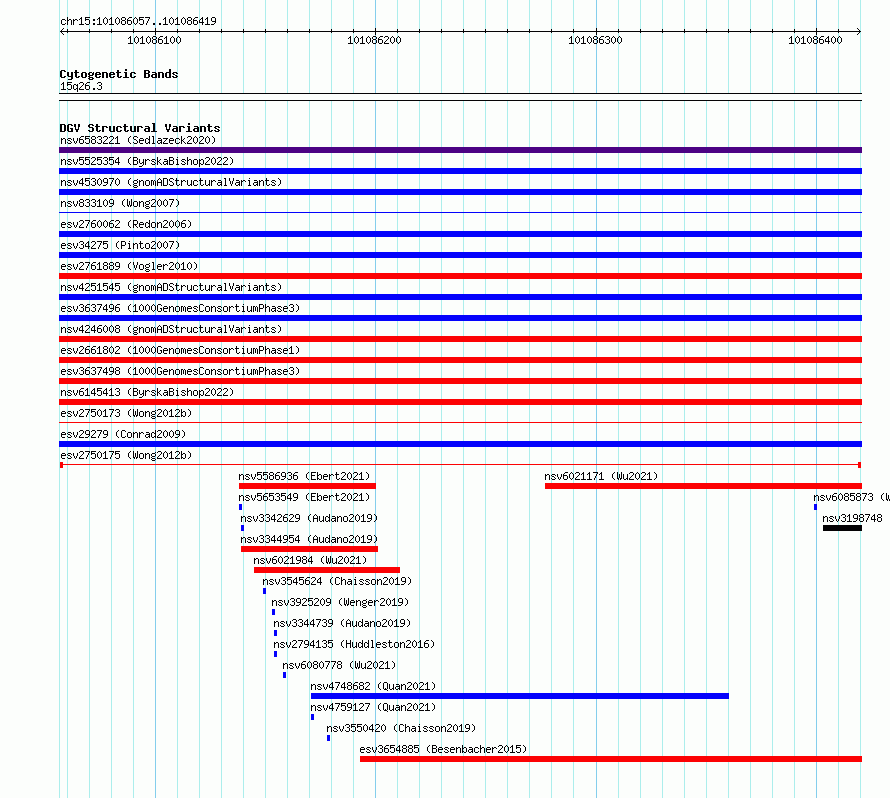
Task: Click the nsv6583221 (Sedlazeck2020) variant label
Action: coord(138,140)
